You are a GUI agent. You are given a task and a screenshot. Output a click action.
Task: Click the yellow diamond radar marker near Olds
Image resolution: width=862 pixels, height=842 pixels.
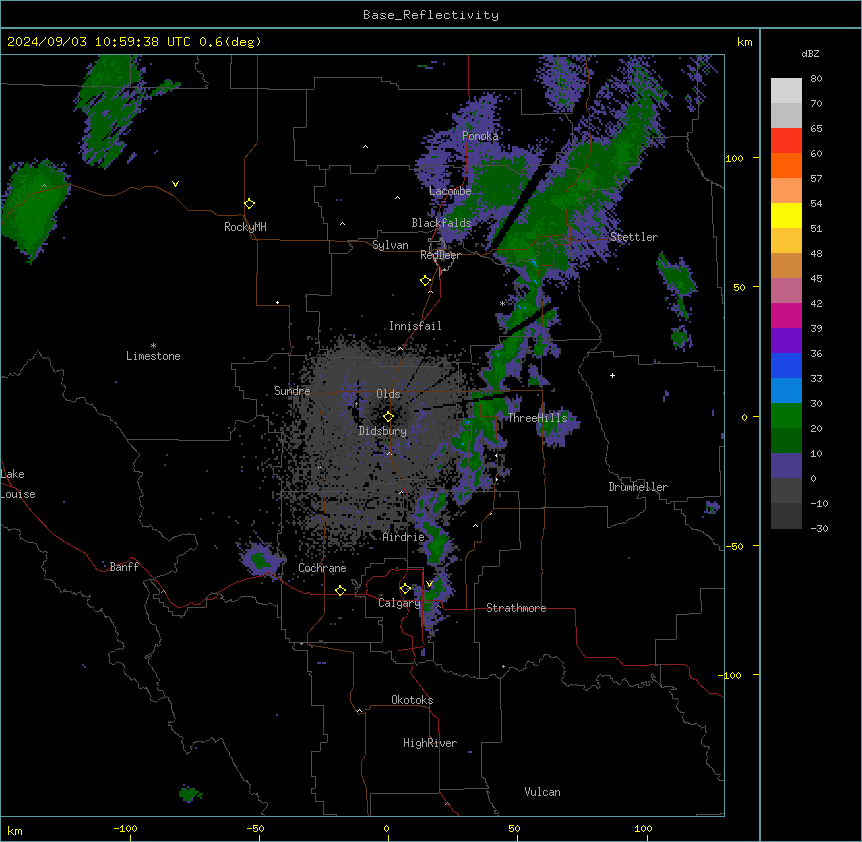tap(388, 417)
